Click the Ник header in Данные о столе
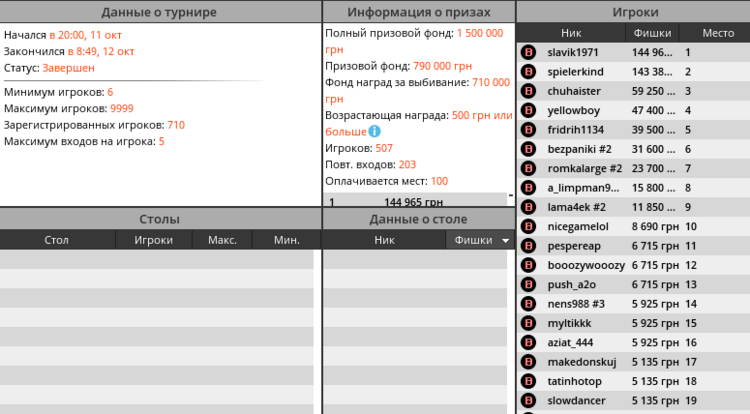Screen dimensions: 750x414 [384, 240]
